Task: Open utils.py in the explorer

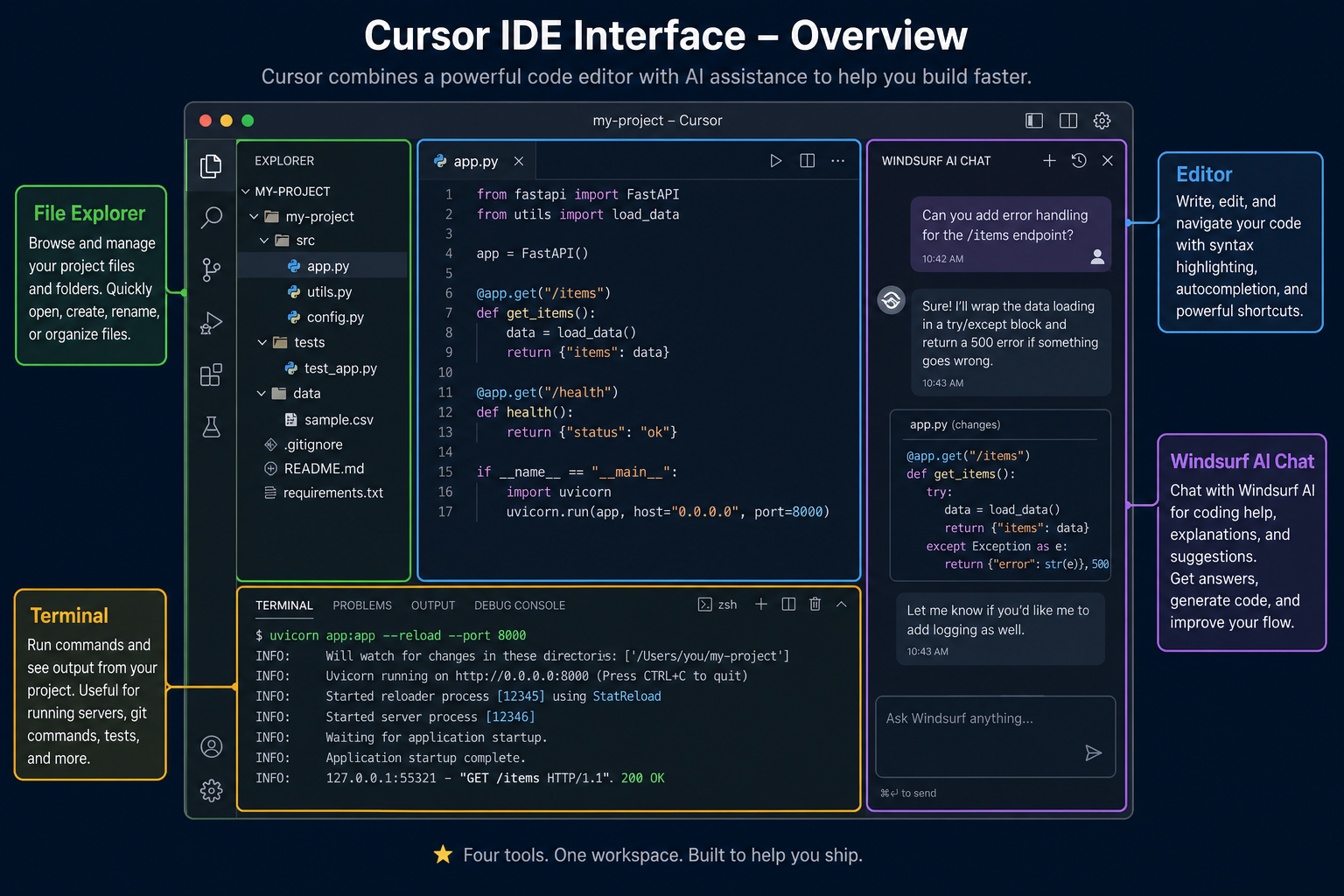Action: (x=322, y=291)
